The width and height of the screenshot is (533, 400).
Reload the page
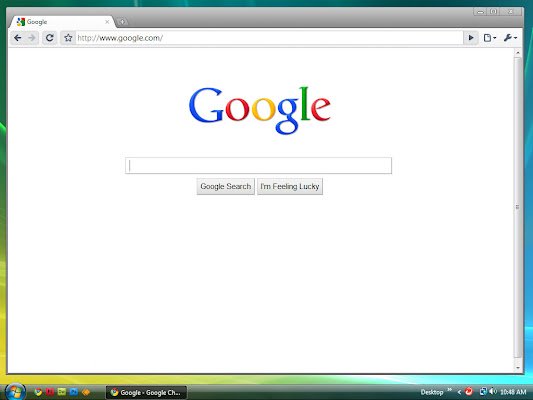50,38
